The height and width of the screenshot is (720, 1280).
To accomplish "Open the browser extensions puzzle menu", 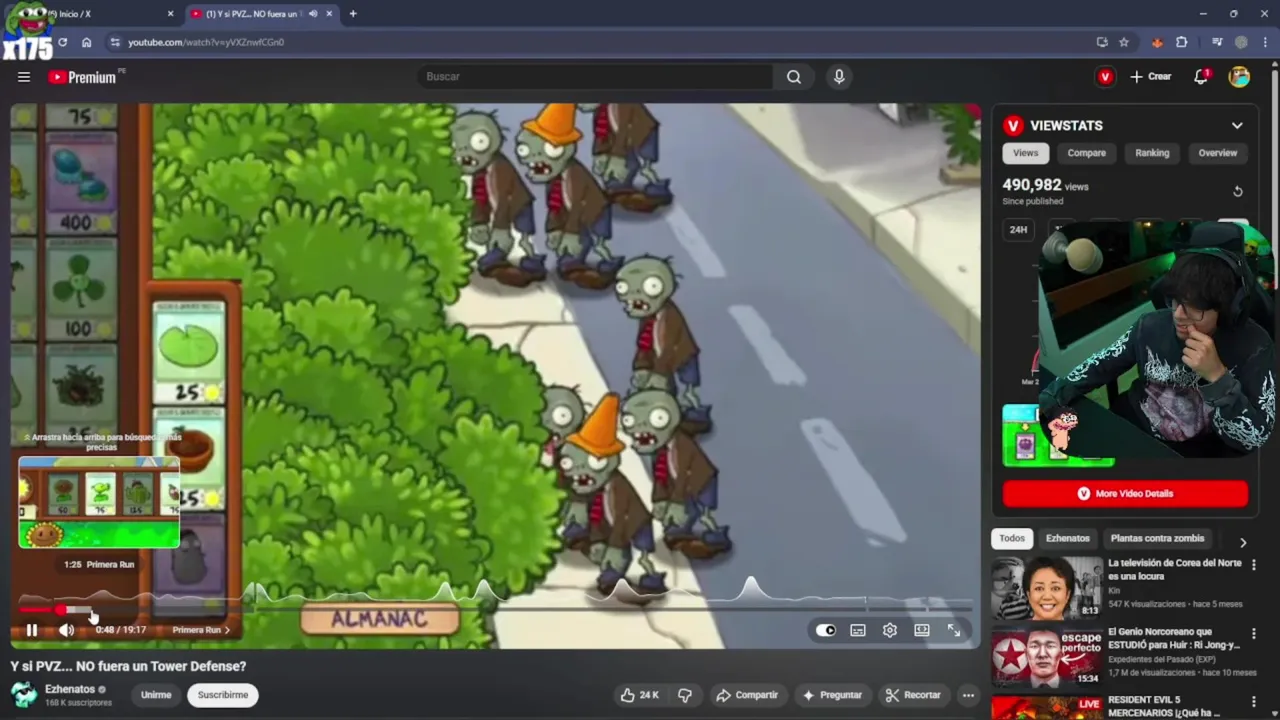I will [x=1182, y=42].
